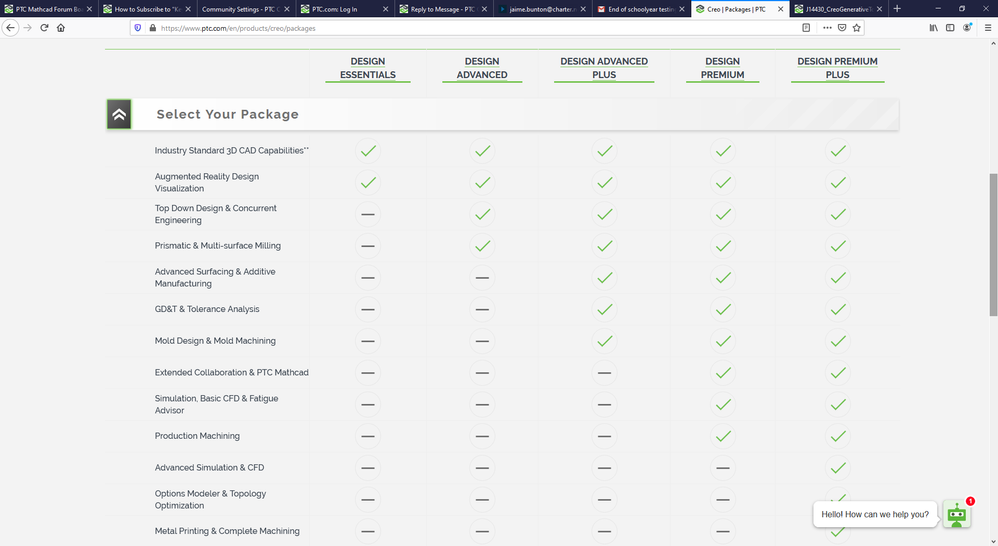Go back to the previous page
Image resolution: width=998 pixels, height=546 pixels.
[x=10, y=28]
